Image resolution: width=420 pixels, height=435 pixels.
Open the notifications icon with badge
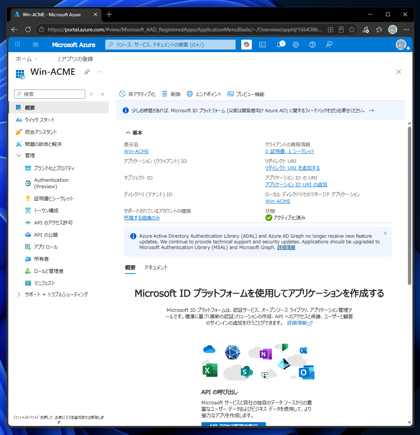[281, 44]
